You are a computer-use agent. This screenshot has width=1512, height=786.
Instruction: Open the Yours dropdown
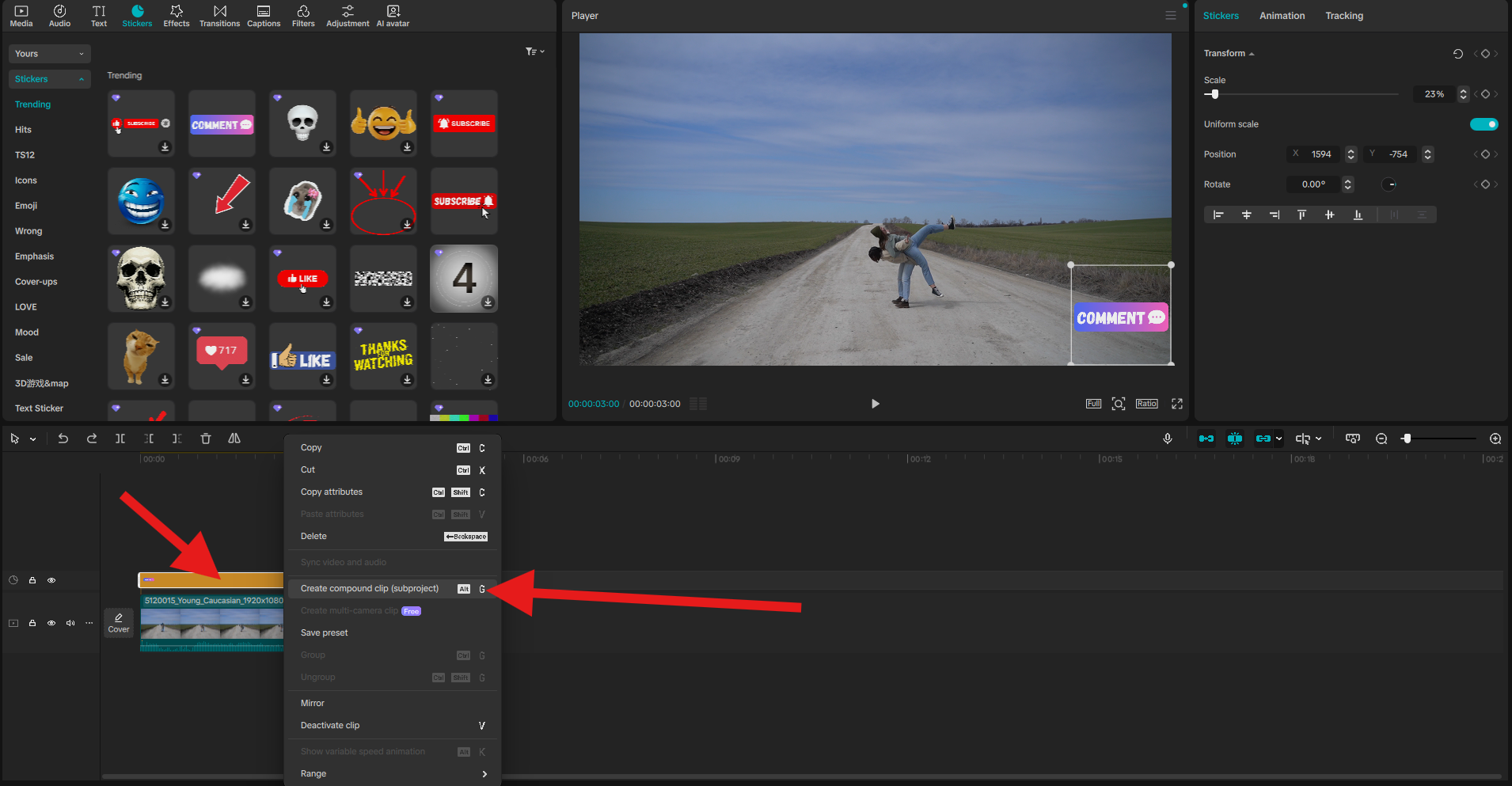pyautogui.click(x=50, y=54)
